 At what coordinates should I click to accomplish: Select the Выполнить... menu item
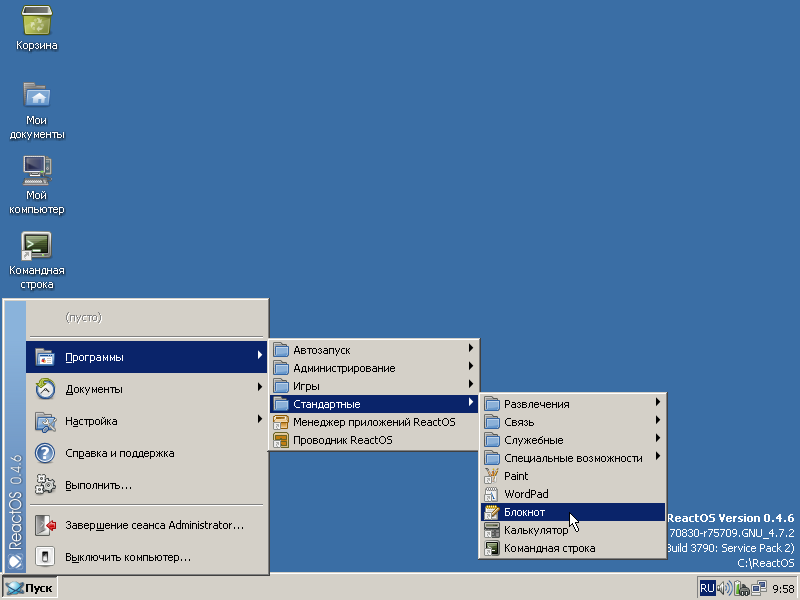click(146, 485)
